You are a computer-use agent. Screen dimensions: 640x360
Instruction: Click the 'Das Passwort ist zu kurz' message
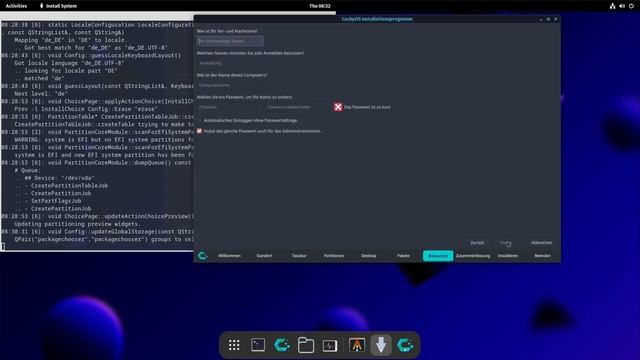(x=367, y=107)
